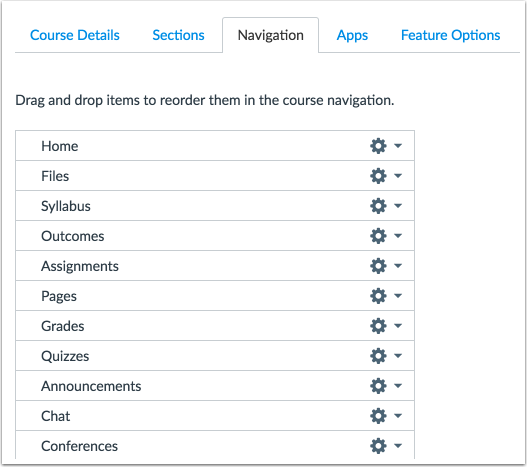Open the Feature Options tab
528x467 pixels.
point(451,35)
